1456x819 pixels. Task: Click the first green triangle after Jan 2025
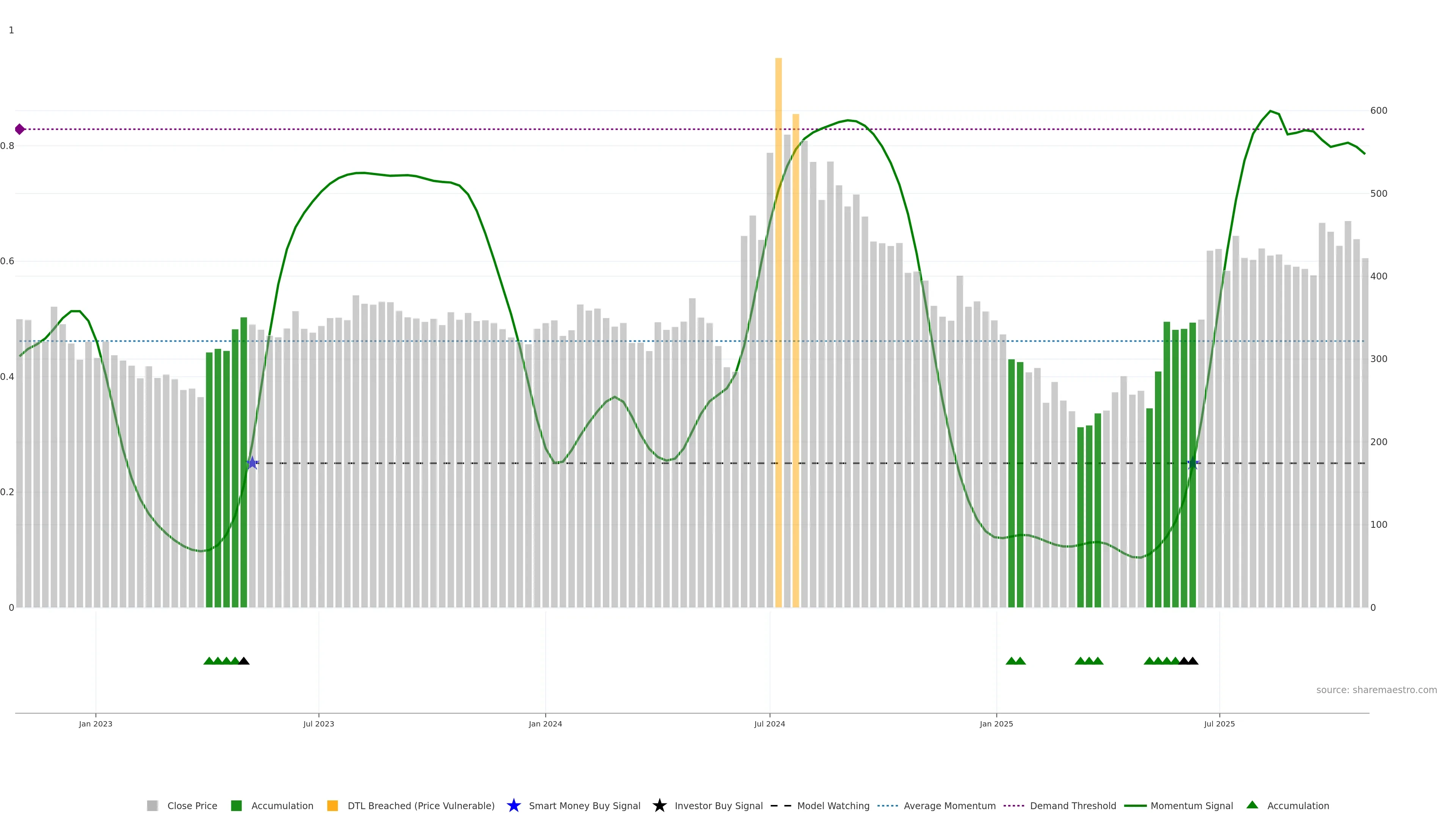1011,661
